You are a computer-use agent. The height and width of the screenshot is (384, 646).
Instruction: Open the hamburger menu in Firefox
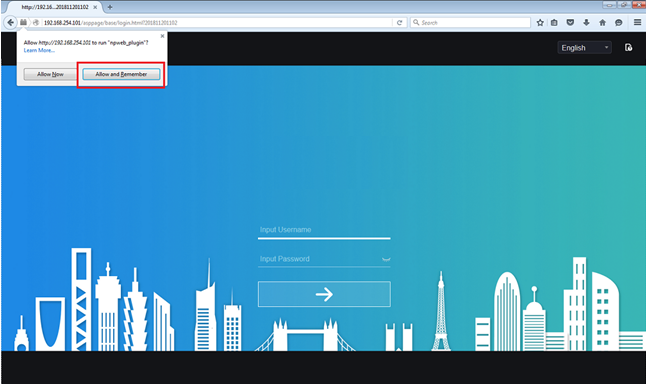[637, 23]
